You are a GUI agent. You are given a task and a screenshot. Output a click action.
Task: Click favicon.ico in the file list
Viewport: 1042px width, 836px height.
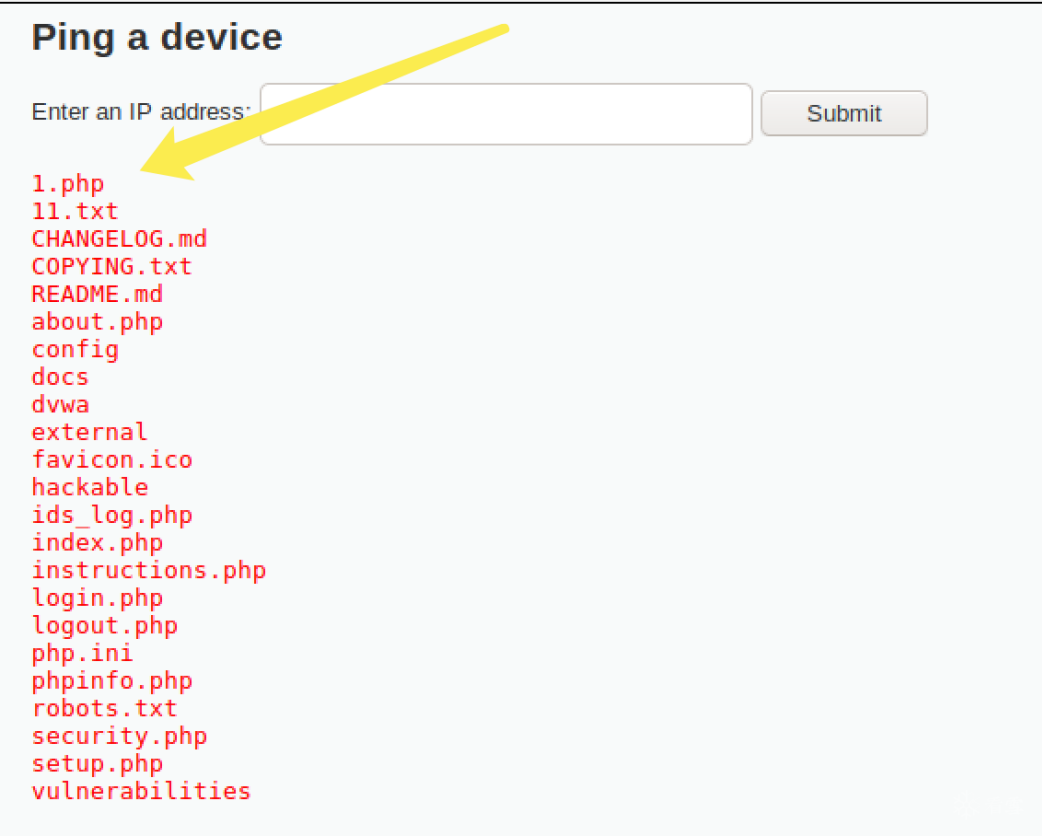tap(112, 460)
